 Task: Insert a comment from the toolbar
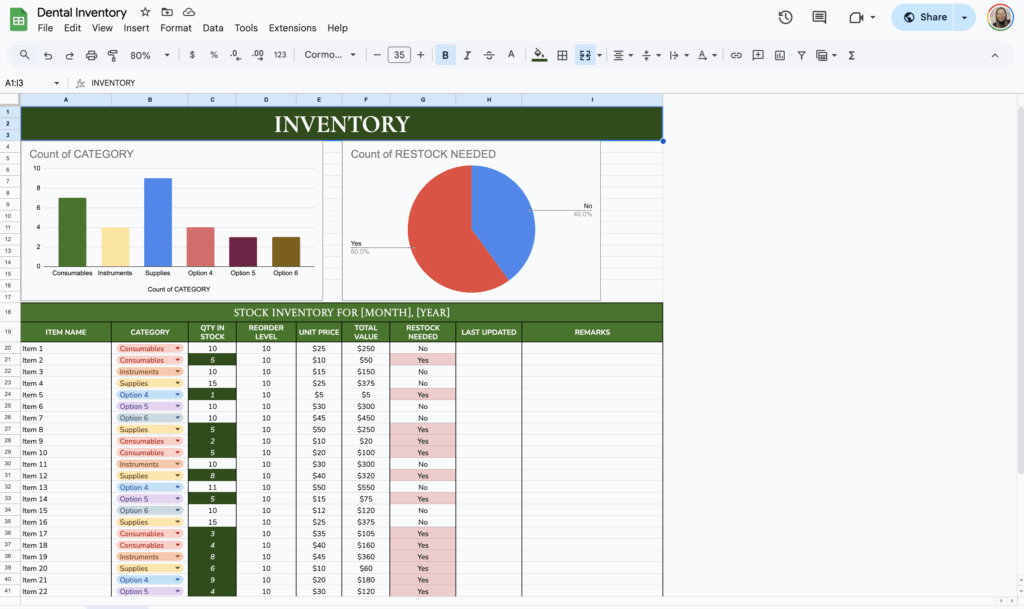coord(758,56)
